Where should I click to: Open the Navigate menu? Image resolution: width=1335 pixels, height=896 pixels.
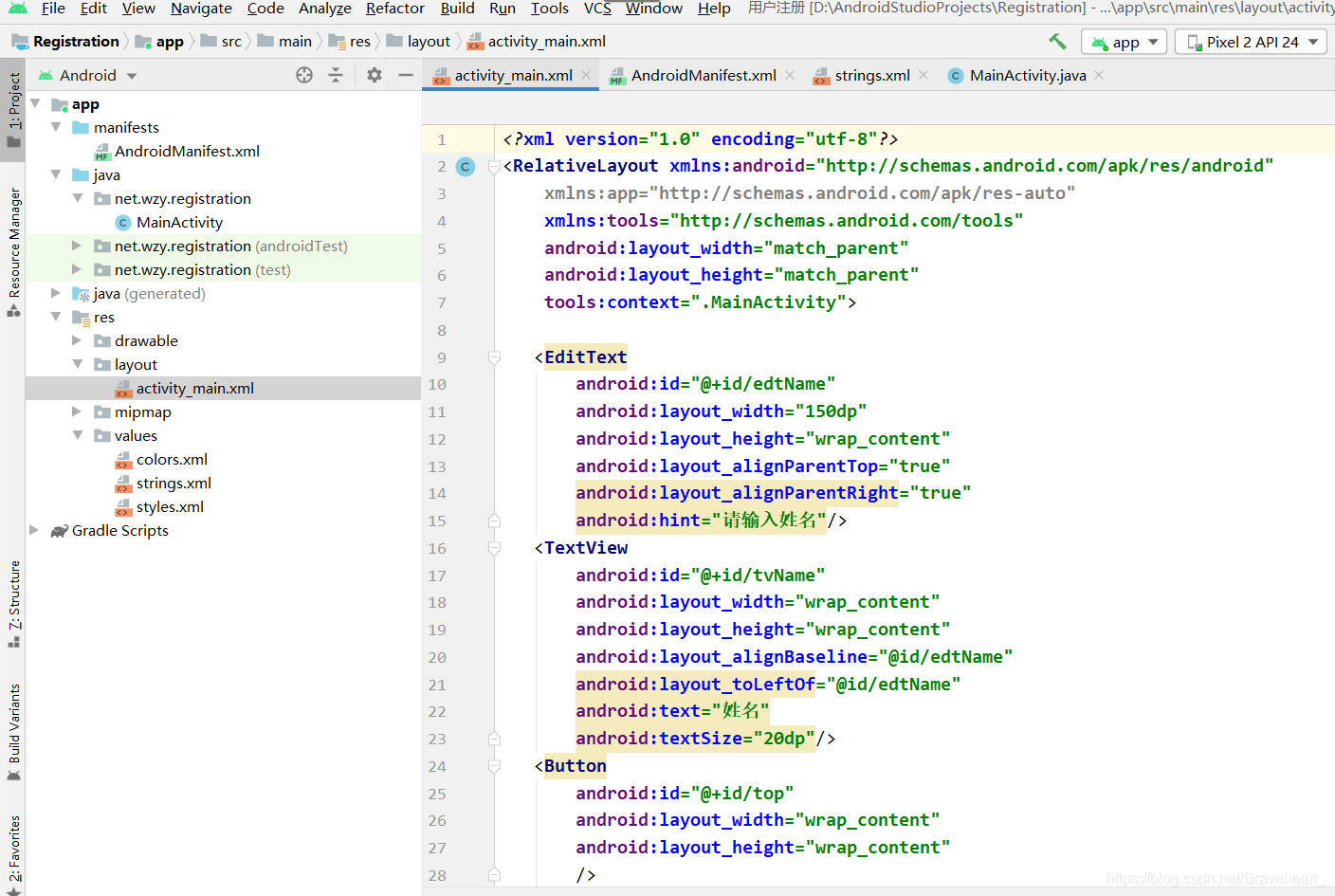[201, 9]
